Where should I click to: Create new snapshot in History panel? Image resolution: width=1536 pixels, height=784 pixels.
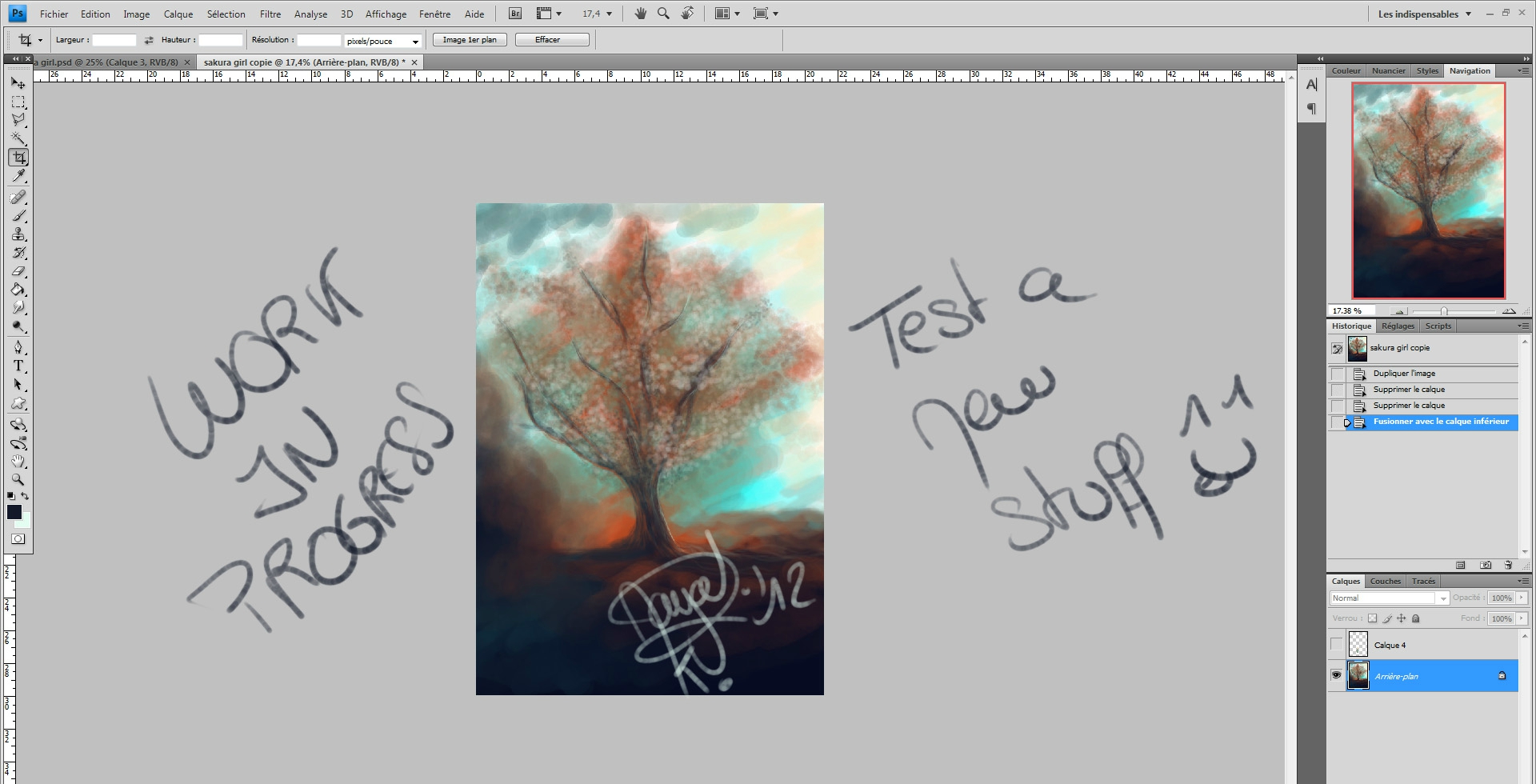tap(1486, 565)
